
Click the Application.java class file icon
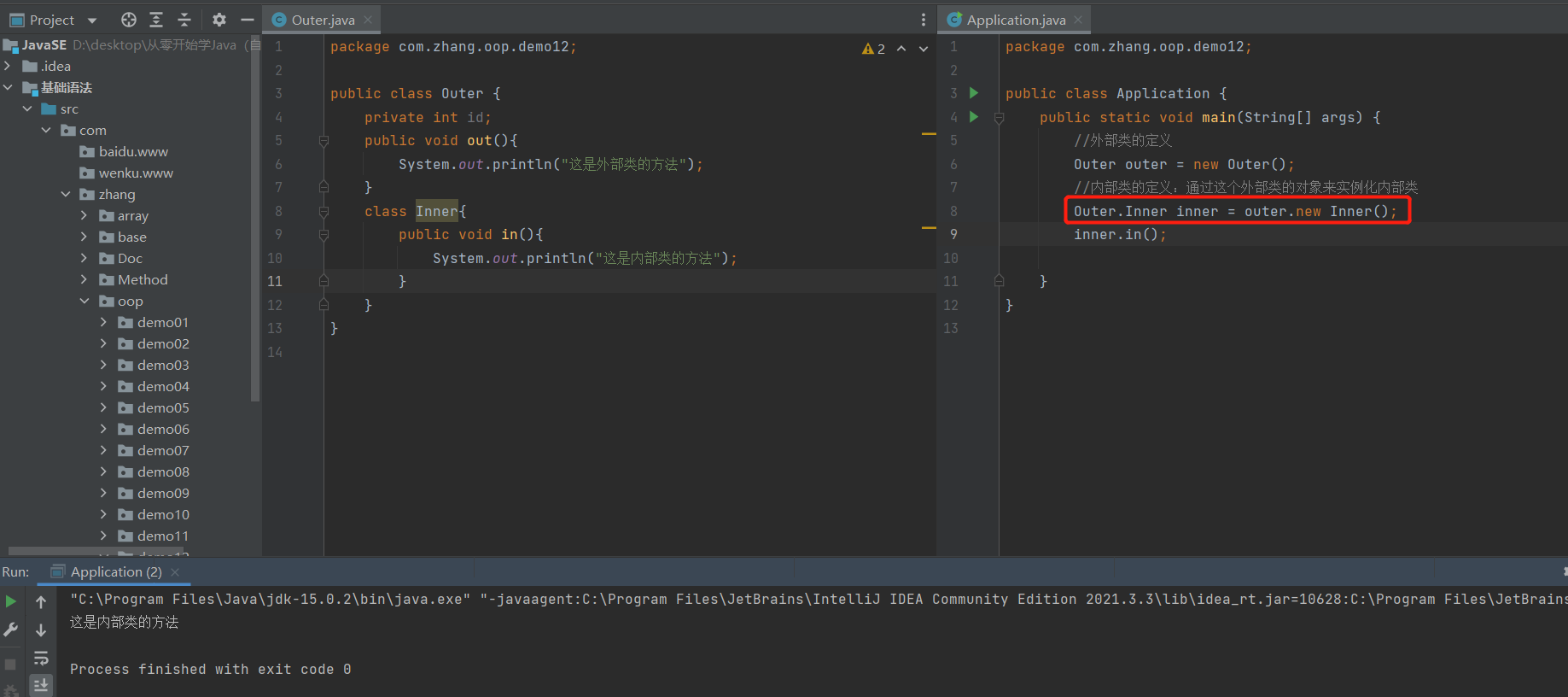tap(954, 20)
